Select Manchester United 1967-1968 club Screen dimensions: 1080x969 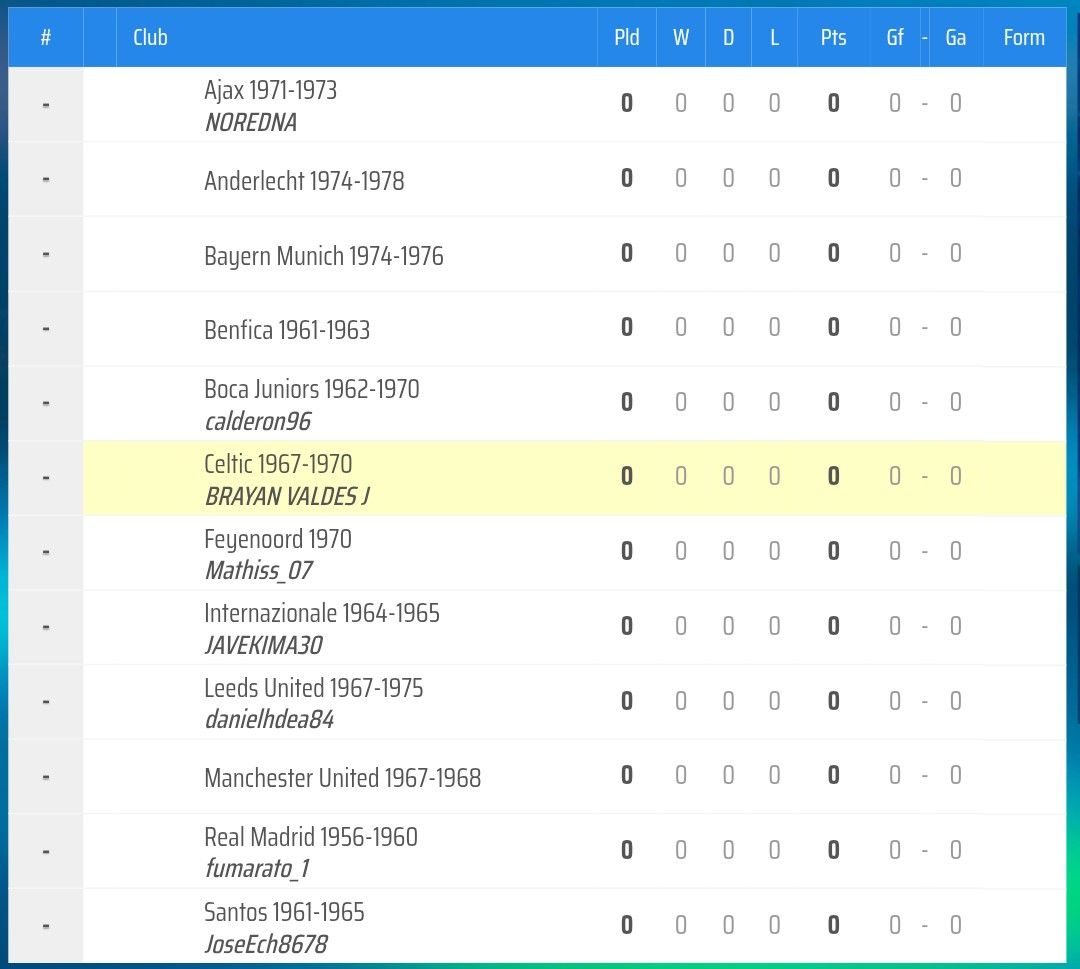[x=342, y=778]
